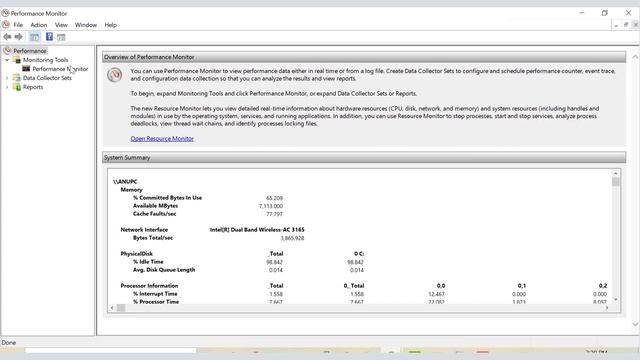
Task: Open the Window menu
Action: [x=86, y=25]
